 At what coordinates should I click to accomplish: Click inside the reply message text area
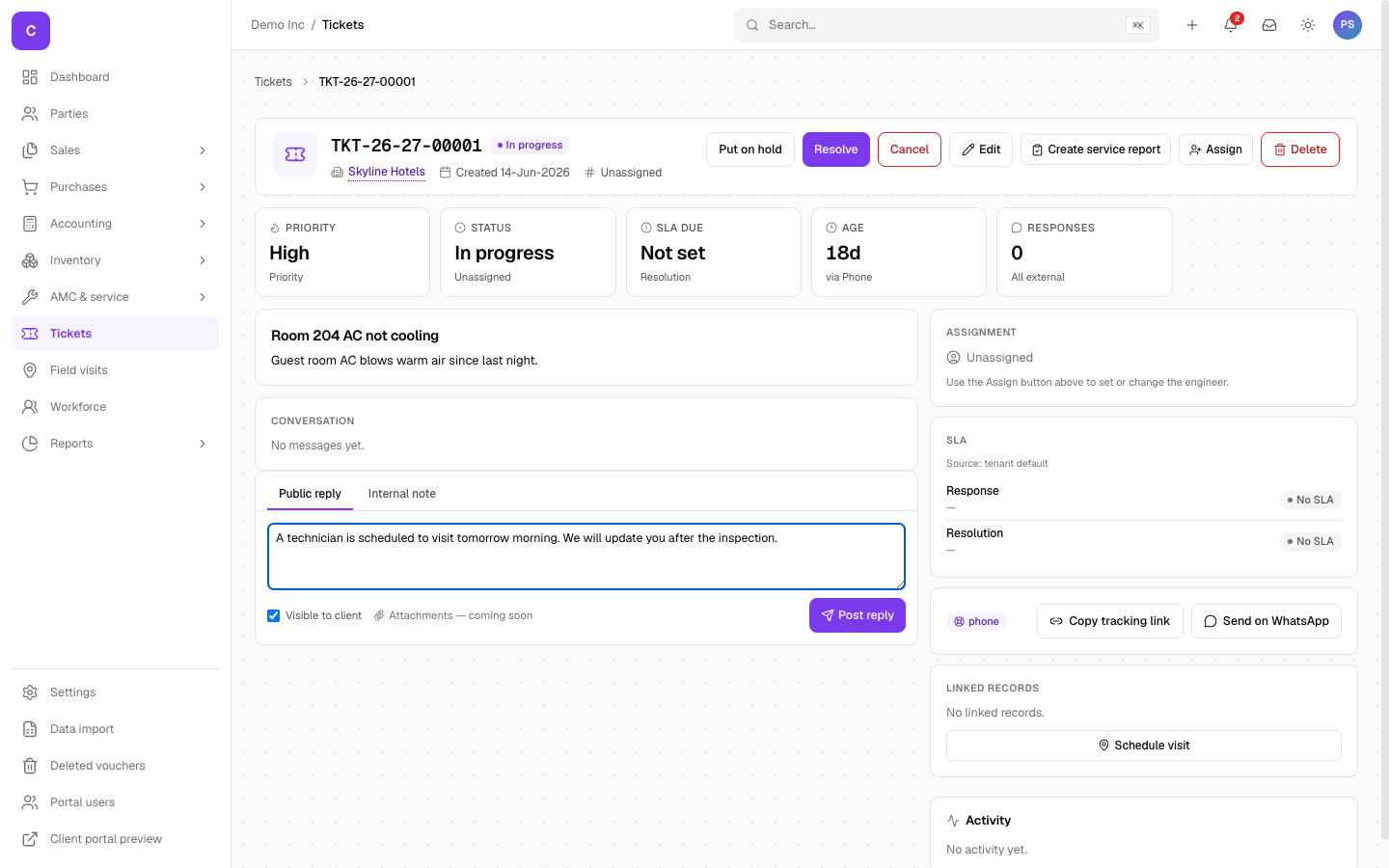point(586,556)
